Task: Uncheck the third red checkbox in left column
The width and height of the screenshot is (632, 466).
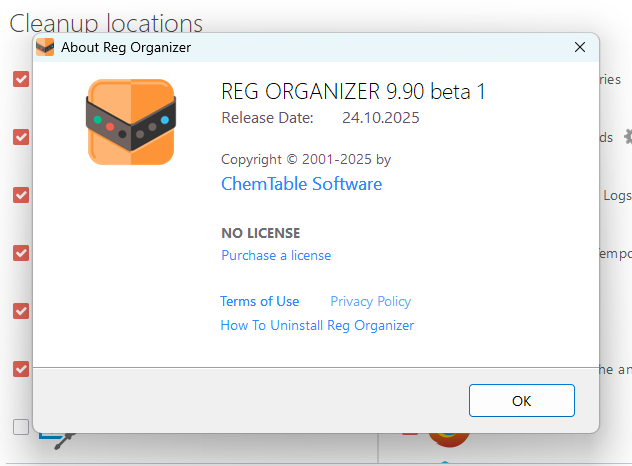Action: (21, 195)
